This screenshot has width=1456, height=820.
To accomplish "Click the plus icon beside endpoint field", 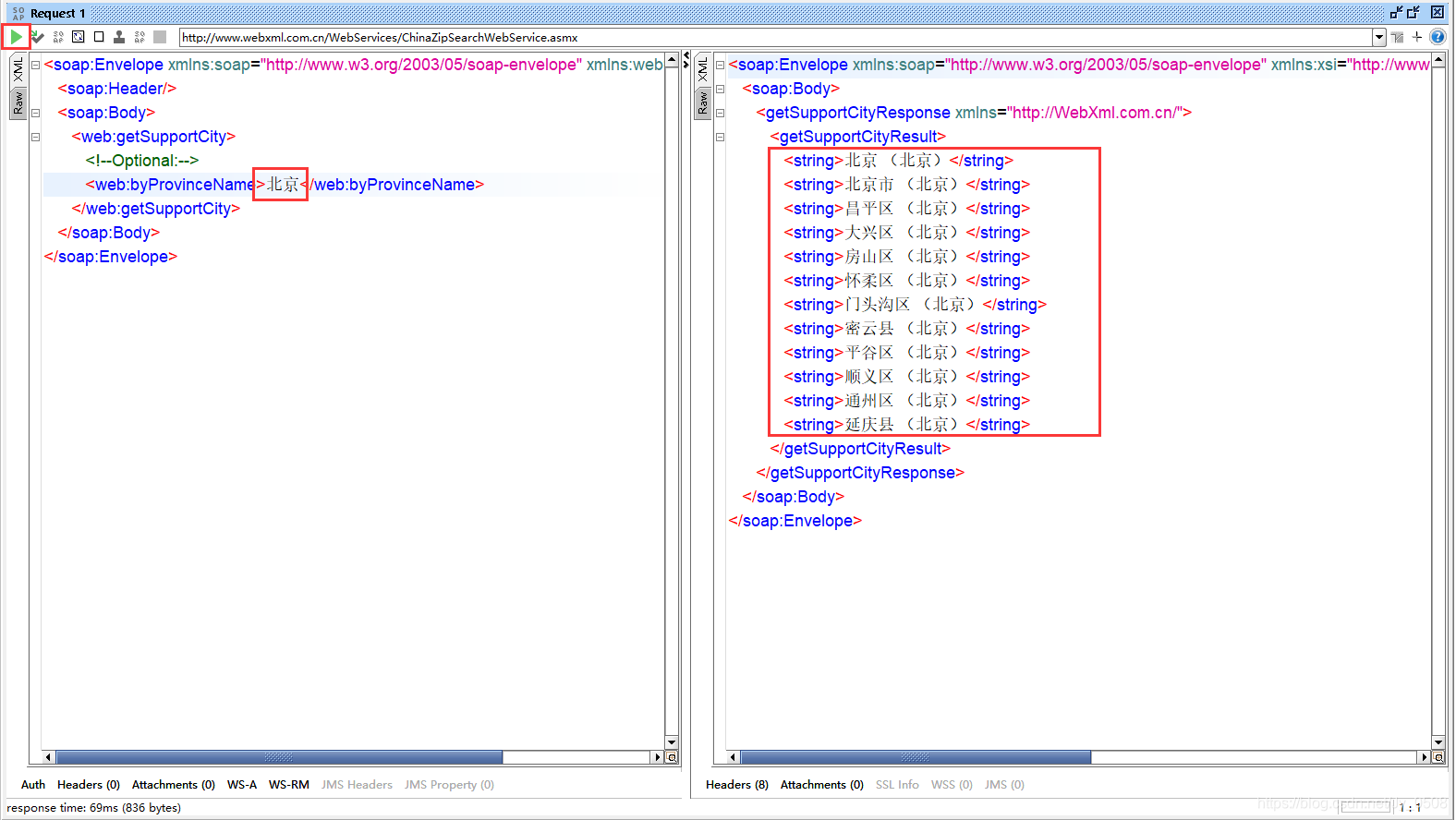I will click(x=1417, y=37).
